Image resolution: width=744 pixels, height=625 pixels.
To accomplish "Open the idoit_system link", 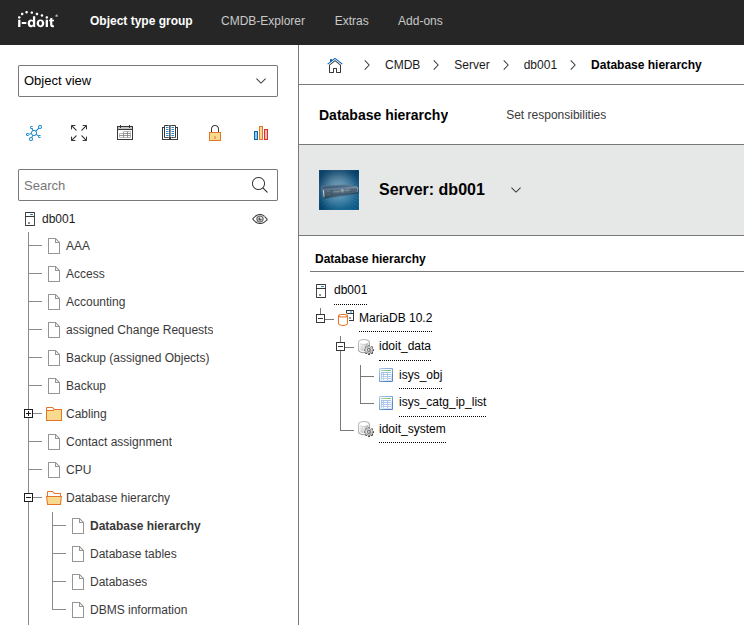I will coord(412,429).
